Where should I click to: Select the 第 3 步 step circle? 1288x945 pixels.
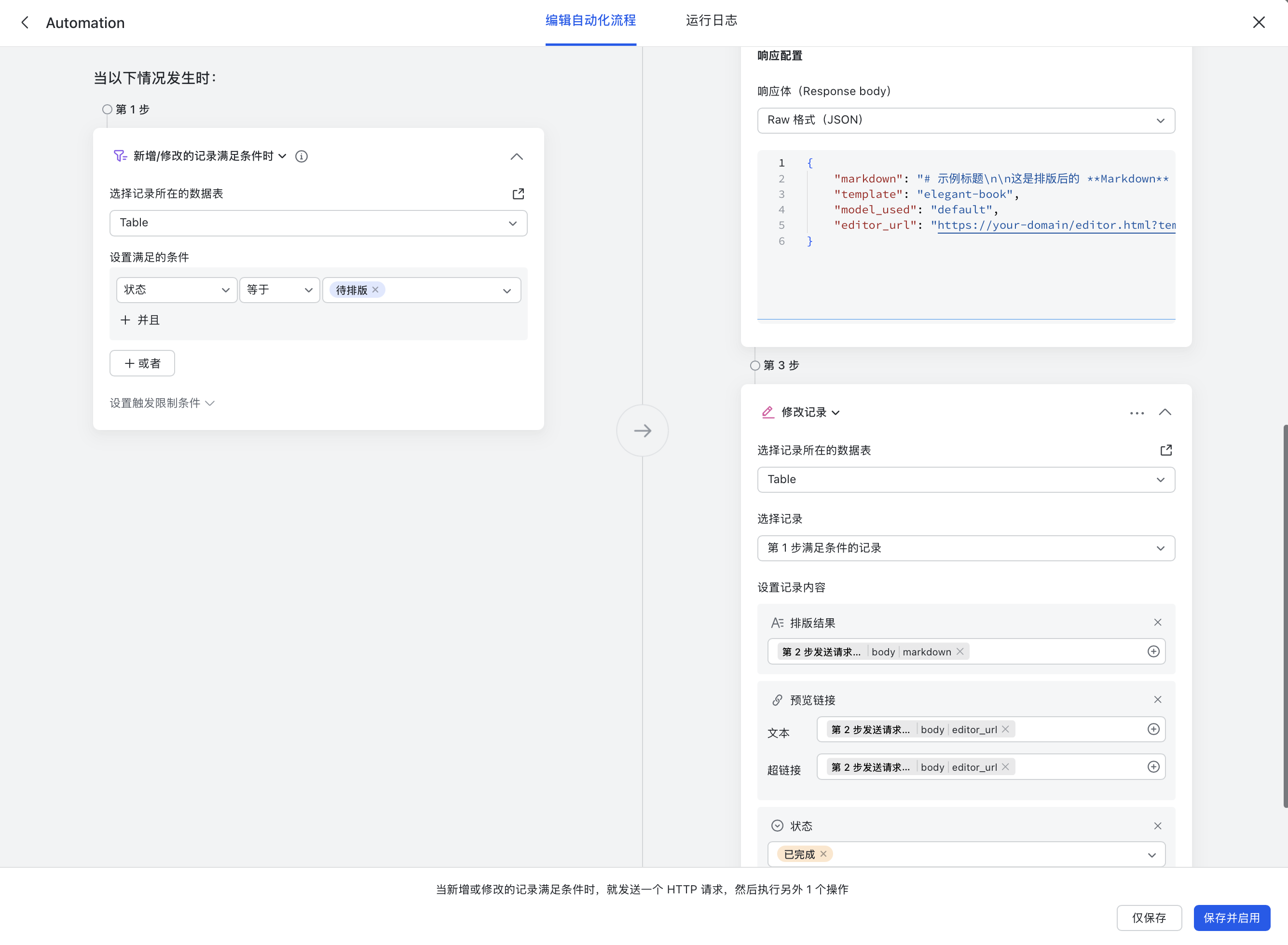point(754,365)
